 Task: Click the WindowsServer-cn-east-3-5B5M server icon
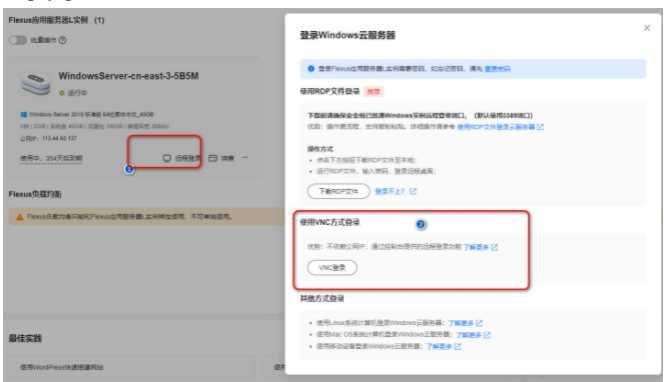pyautogui.click(x=36, y=83)
